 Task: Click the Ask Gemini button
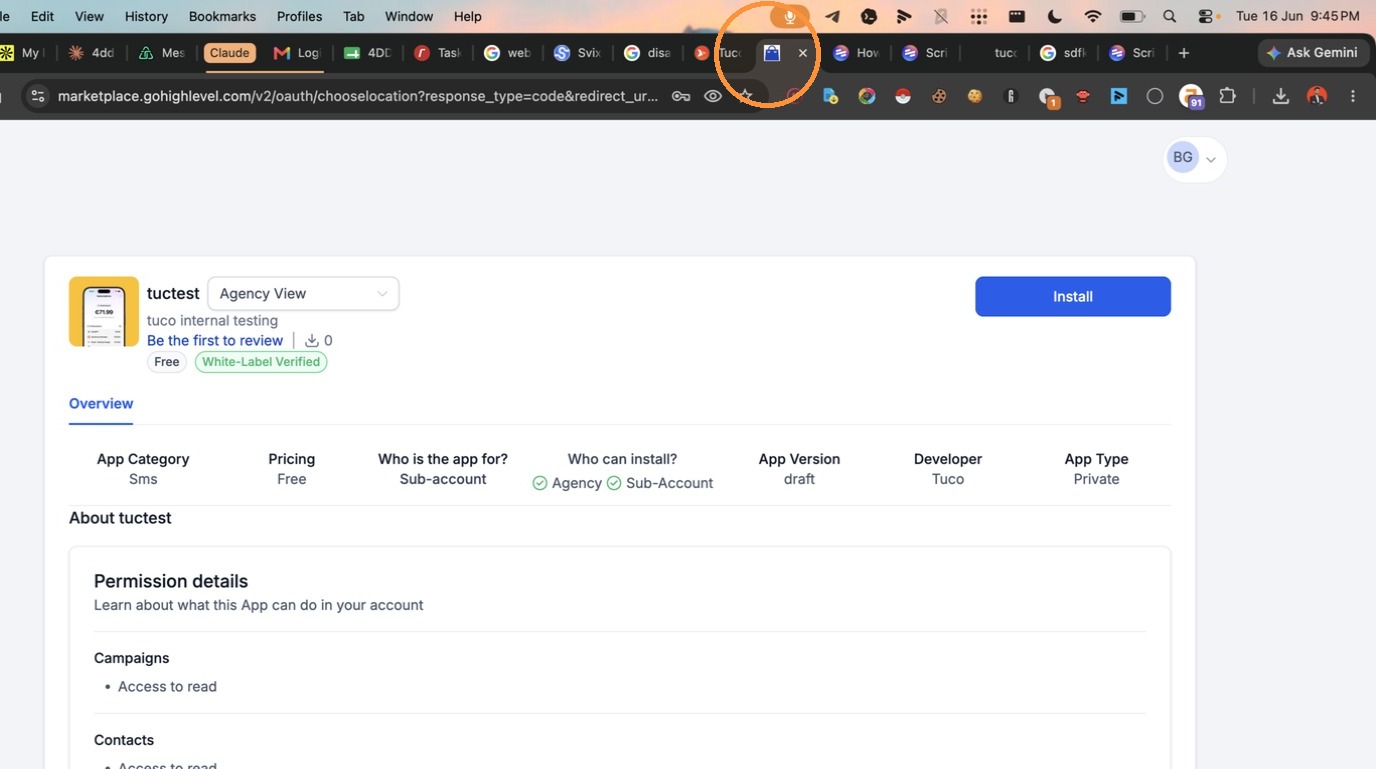point(1312,53)
